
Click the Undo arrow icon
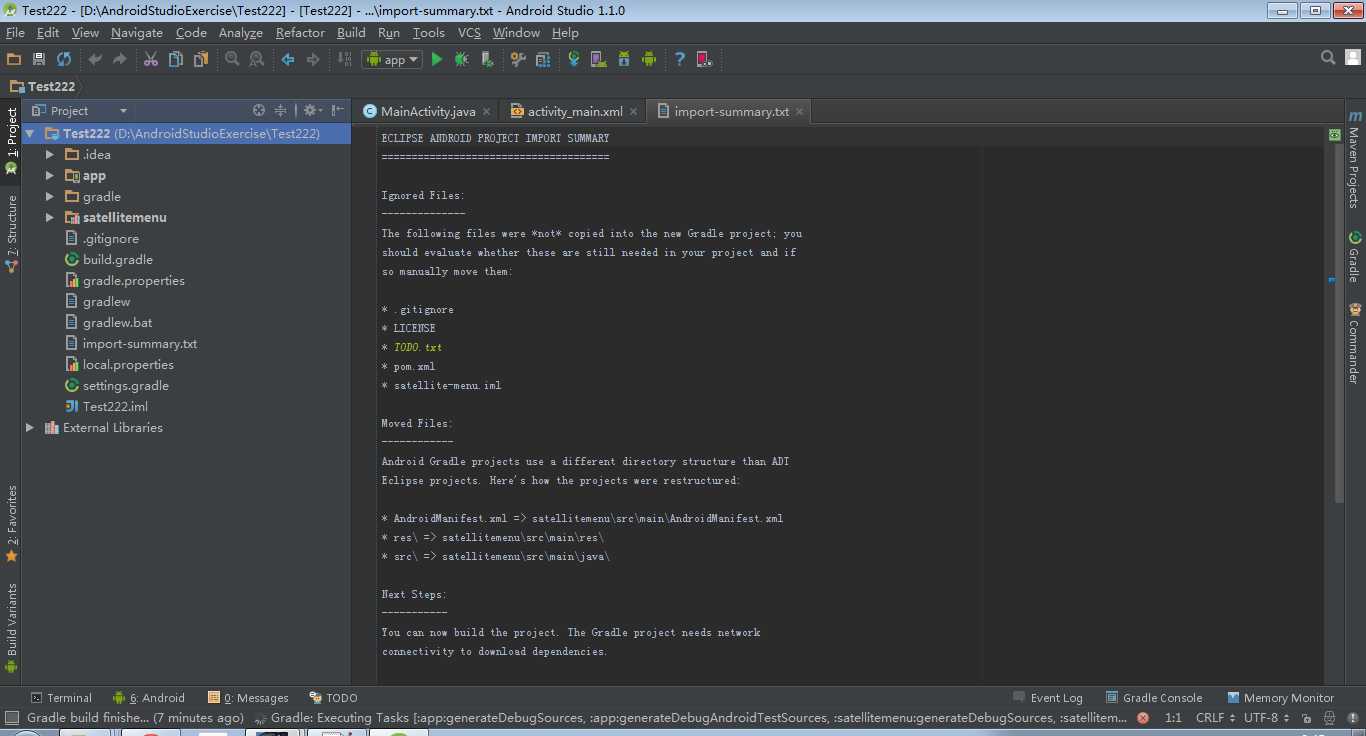pyautogui.click(x=95, y=59)
